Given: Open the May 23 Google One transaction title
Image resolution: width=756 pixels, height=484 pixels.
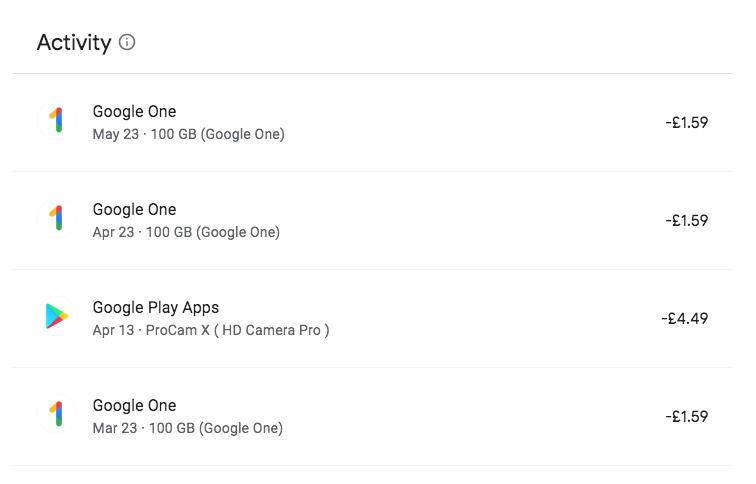Looking at the screenshot, I should click(x=135, y=111).
